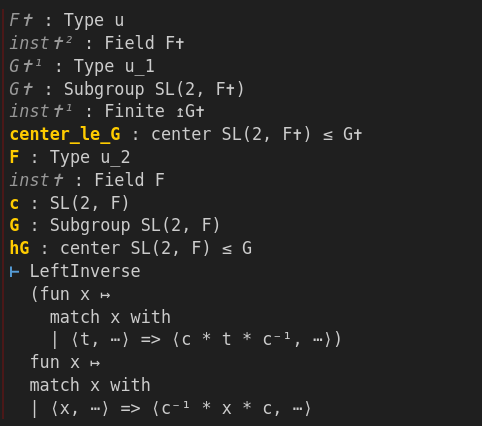Click the inaccessible name inst†² hypothesis
The image size is (482, 426).
[x=41, y=43]
